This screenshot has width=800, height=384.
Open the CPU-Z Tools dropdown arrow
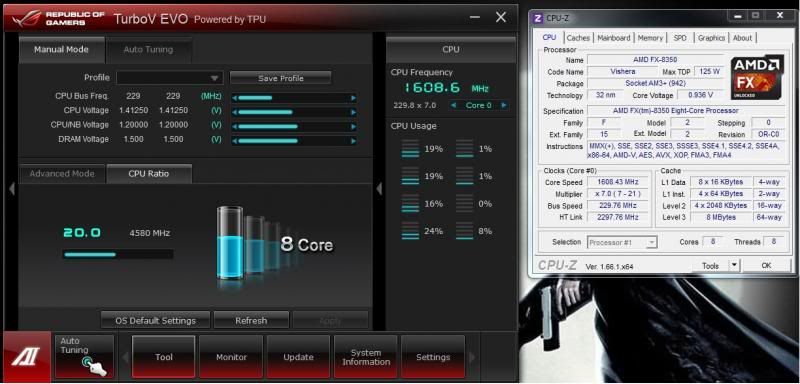(x=734, y=265)
